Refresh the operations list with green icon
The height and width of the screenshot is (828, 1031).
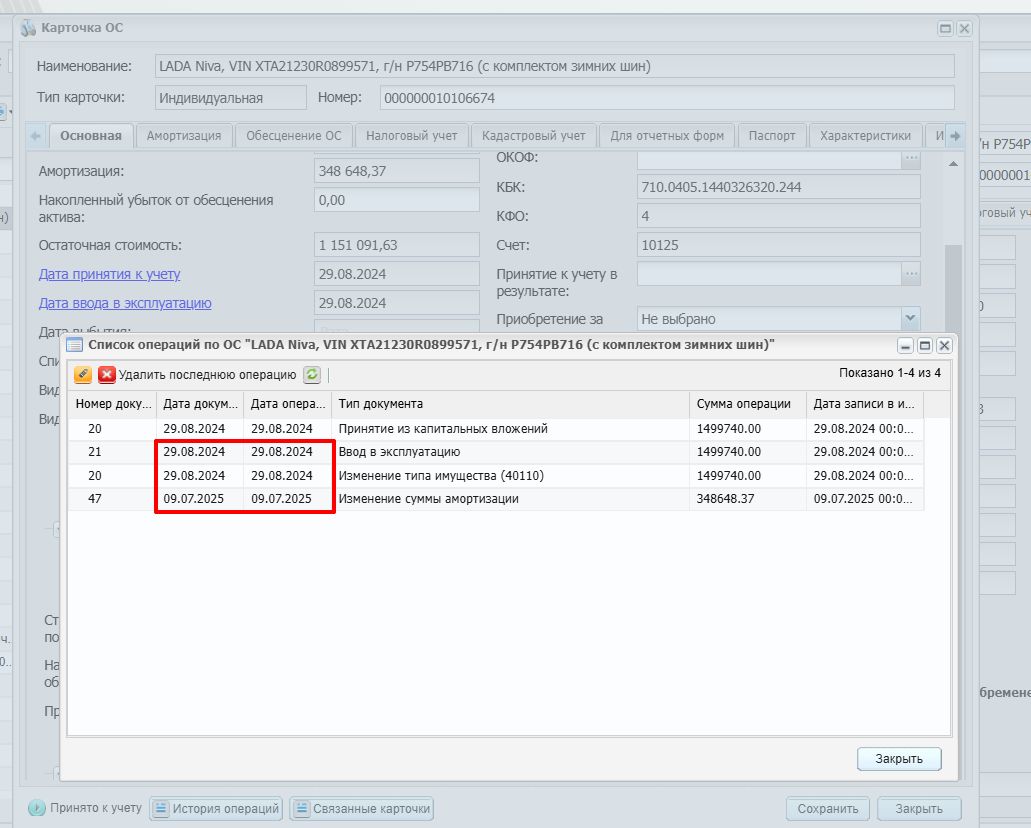pyautogui.click(x=312, y=375)
